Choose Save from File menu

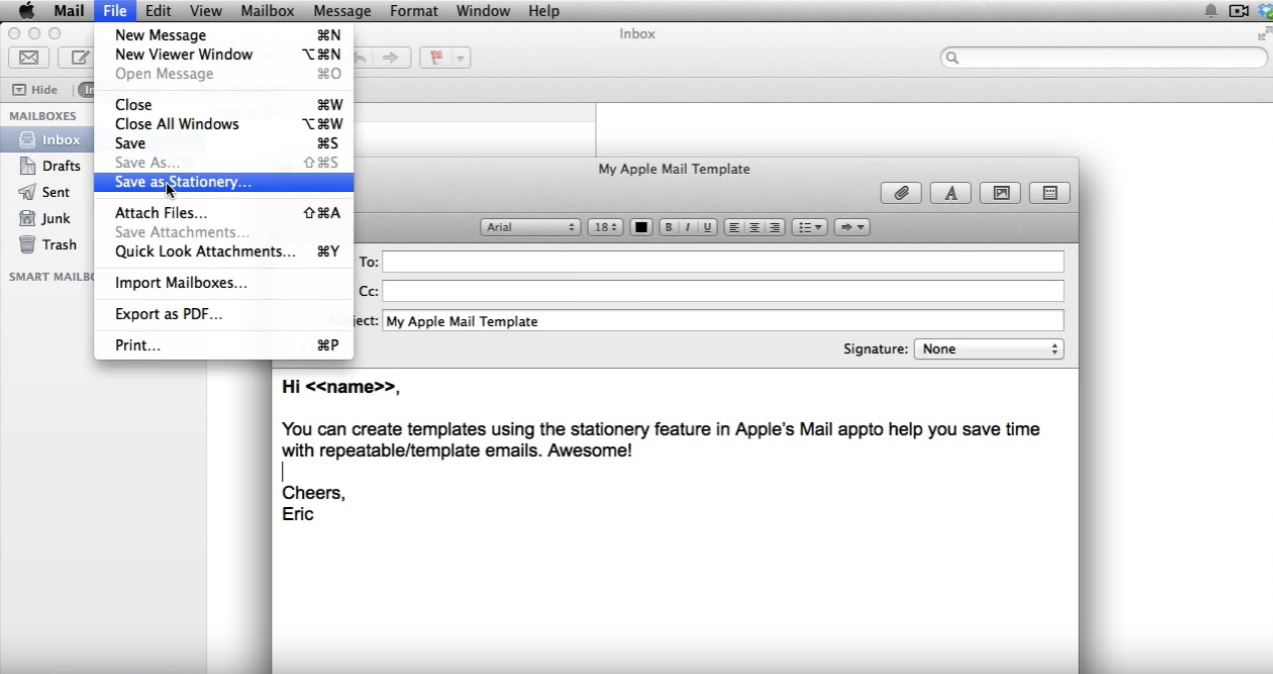(223, 143)
